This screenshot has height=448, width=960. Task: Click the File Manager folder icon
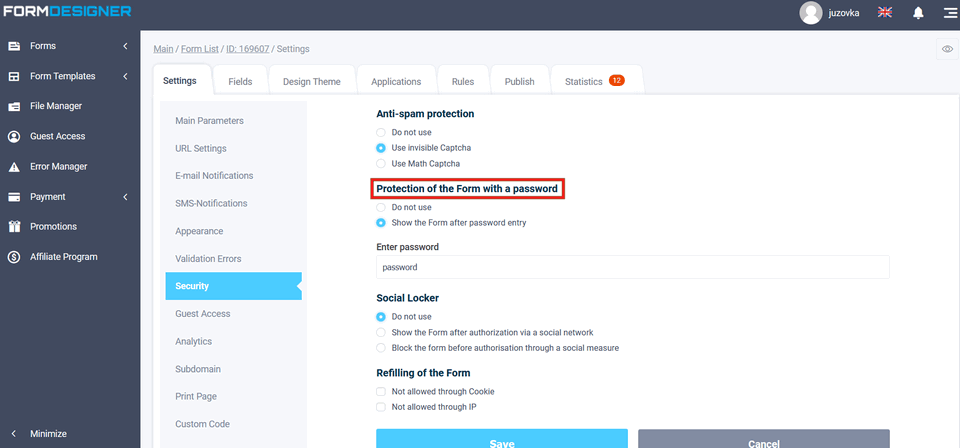14,106
